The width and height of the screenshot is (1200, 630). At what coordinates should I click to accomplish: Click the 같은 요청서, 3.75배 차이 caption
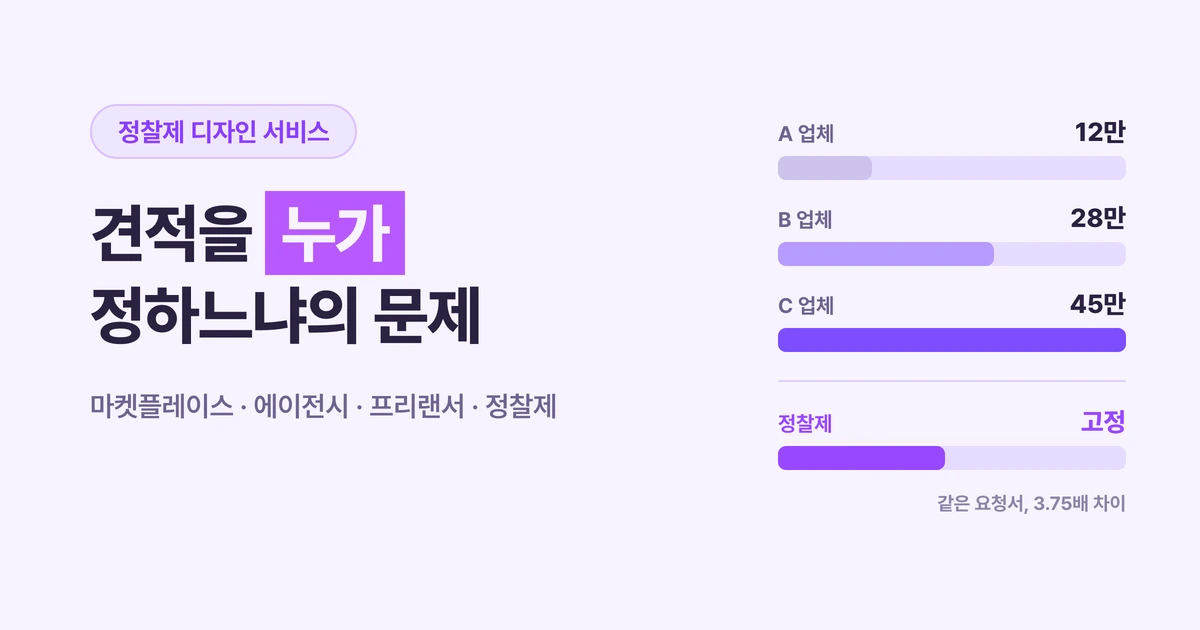pos(1031,504)
